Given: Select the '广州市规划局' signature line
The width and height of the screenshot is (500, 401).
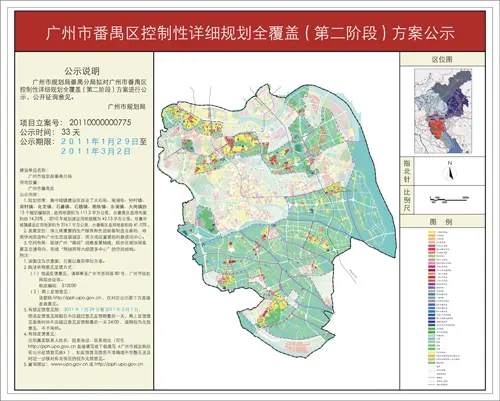Looking at the screenshot, I should click(x=127, y=107).
